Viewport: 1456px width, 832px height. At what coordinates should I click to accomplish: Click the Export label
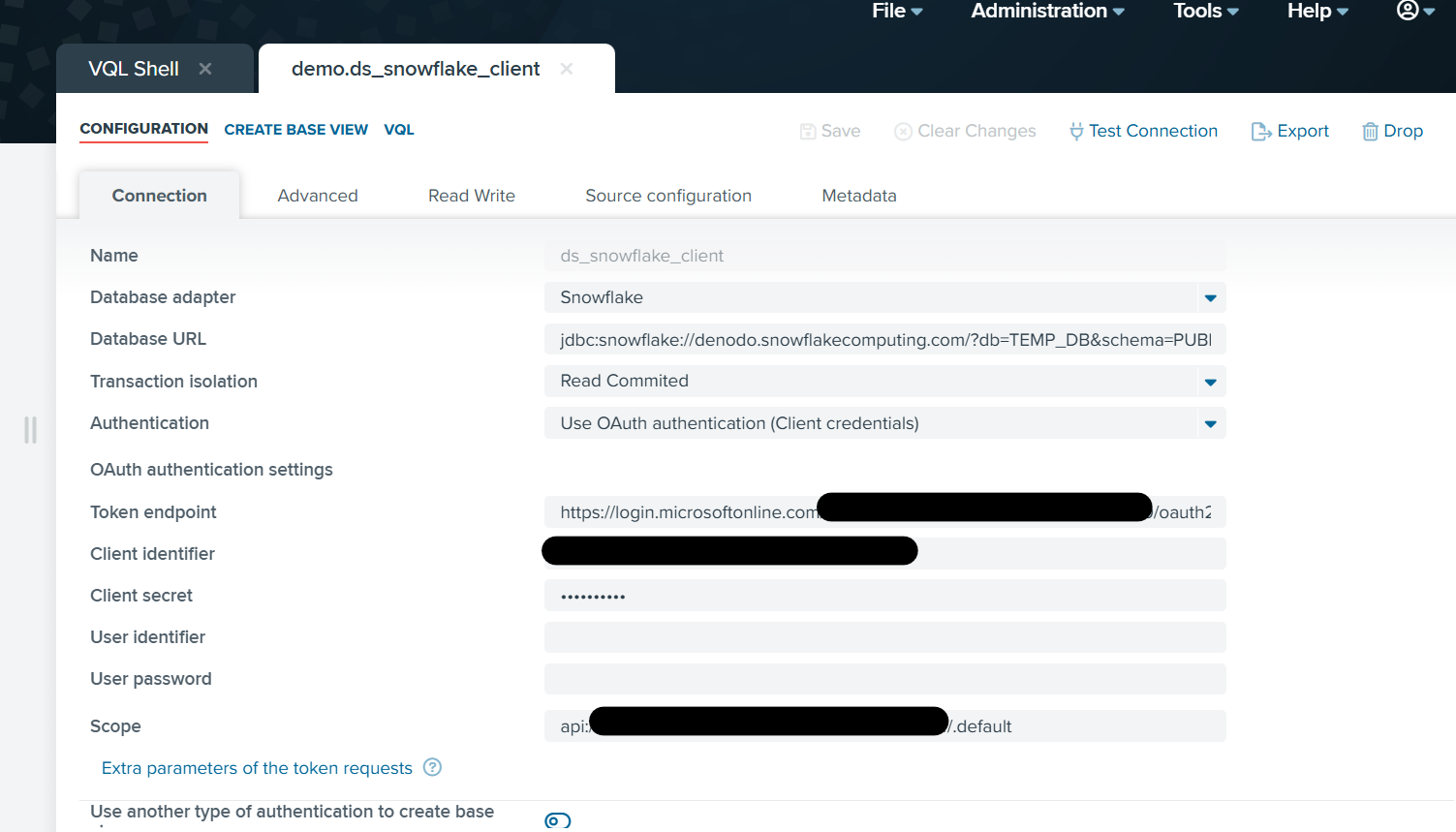pyautogui.click(x=1303, y=131)
